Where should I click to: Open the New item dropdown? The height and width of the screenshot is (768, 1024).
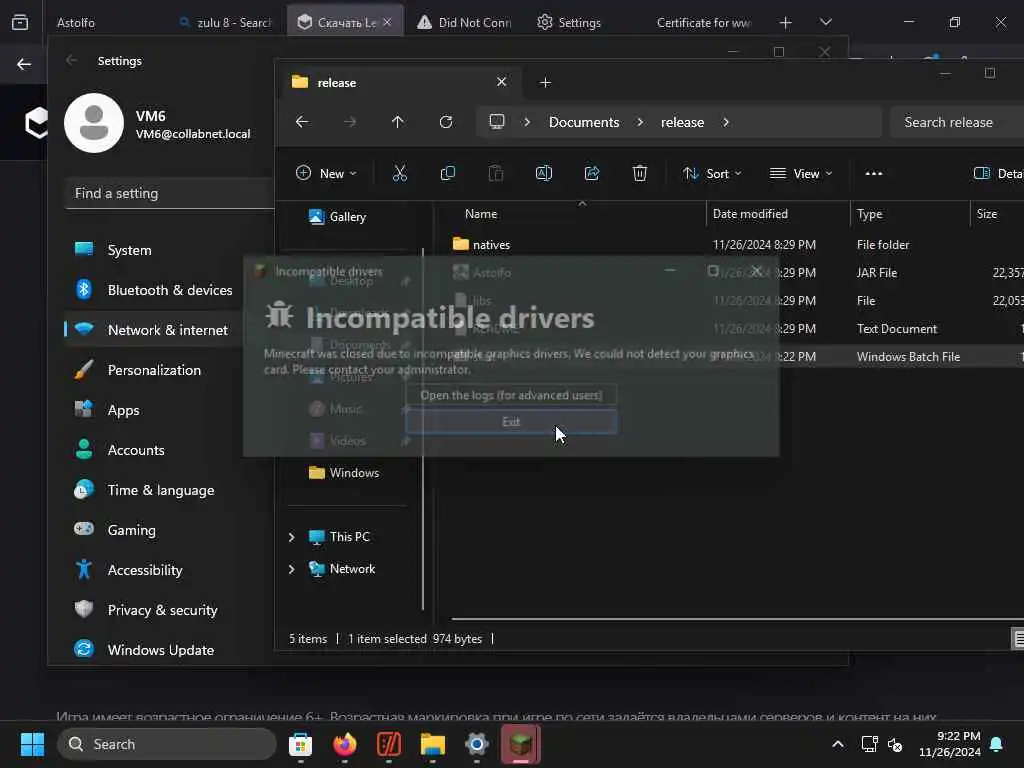pyautogui.click(x=326, y=174)
